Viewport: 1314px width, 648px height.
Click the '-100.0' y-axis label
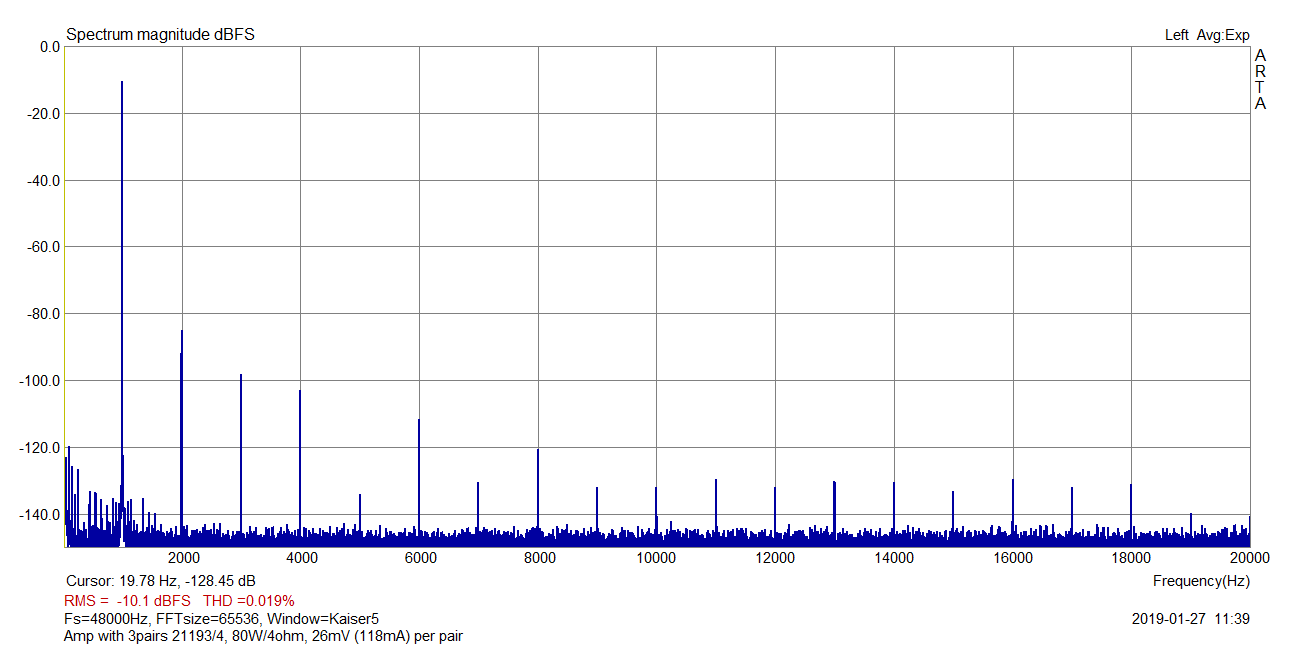coord(40,381)
